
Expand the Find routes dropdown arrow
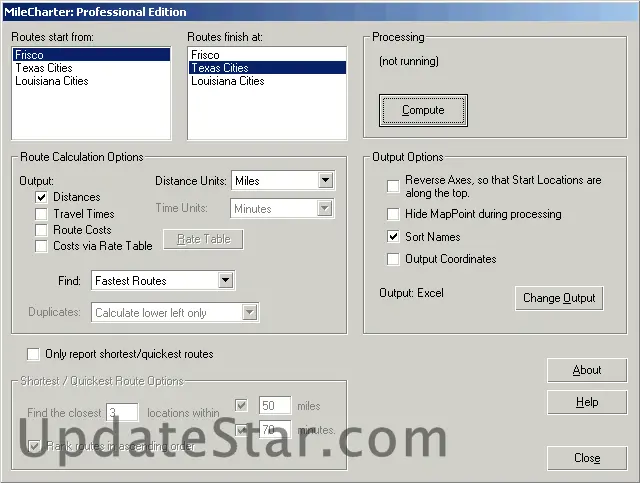click(x=225, y=280)
